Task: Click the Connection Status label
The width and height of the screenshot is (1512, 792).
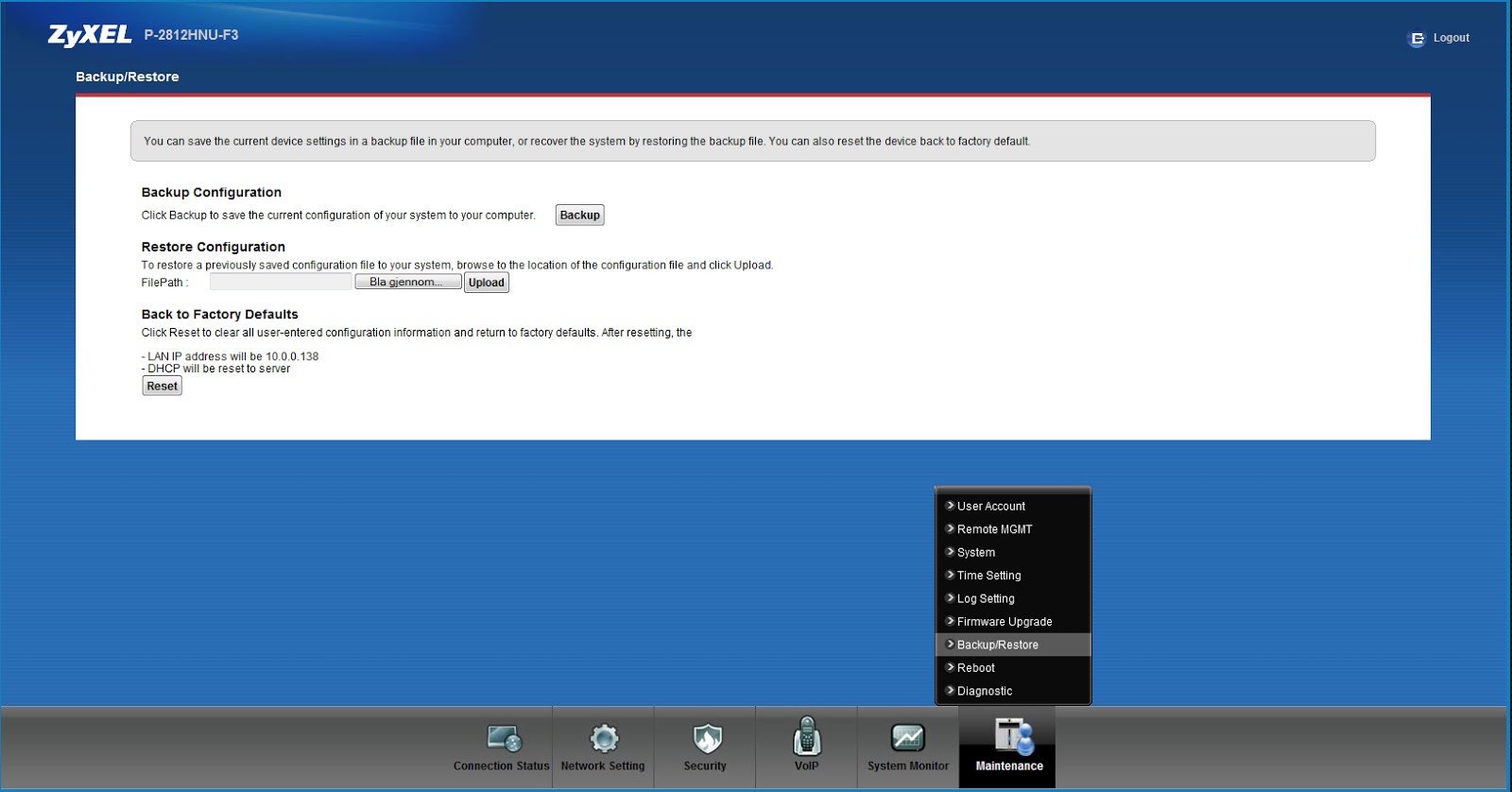Action: pos(501,766)
